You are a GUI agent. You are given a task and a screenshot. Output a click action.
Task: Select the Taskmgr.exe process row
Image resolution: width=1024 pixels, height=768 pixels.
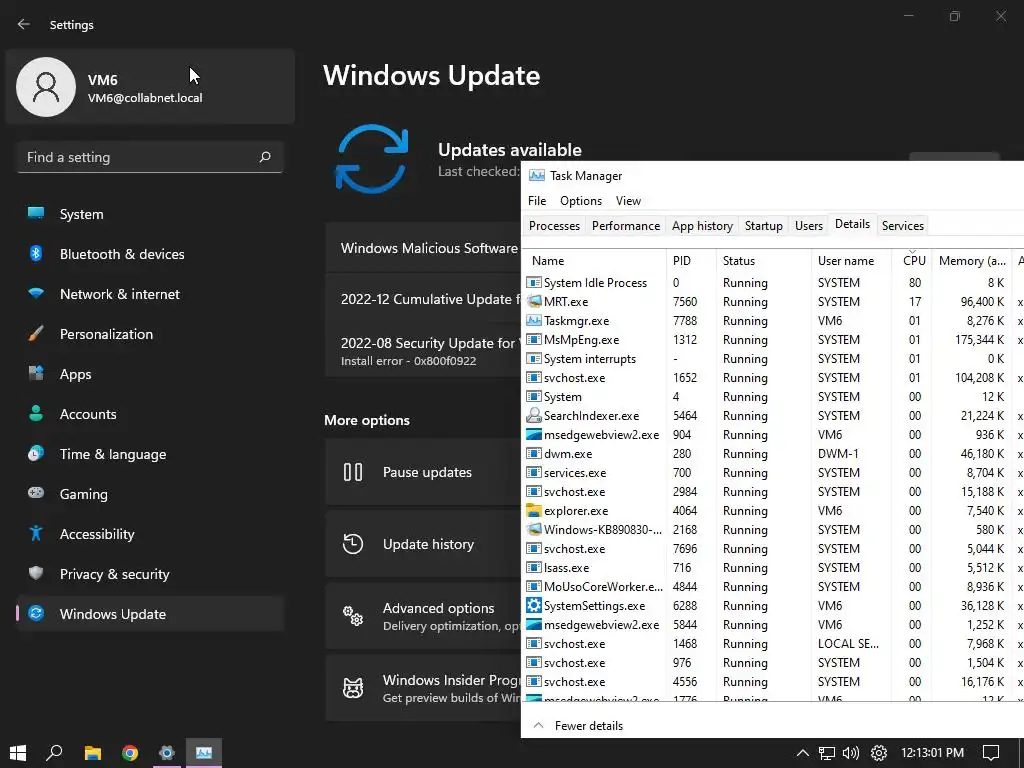pyautogui.click(x=774, y=321)
